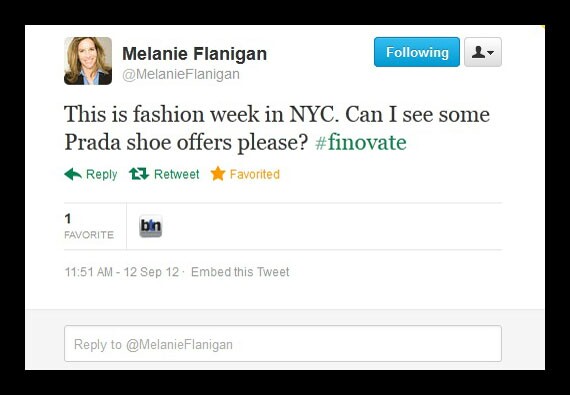This screenshot has width=570, height=395.
Task: Click the orange Favorited star icon
Action: 218,174
